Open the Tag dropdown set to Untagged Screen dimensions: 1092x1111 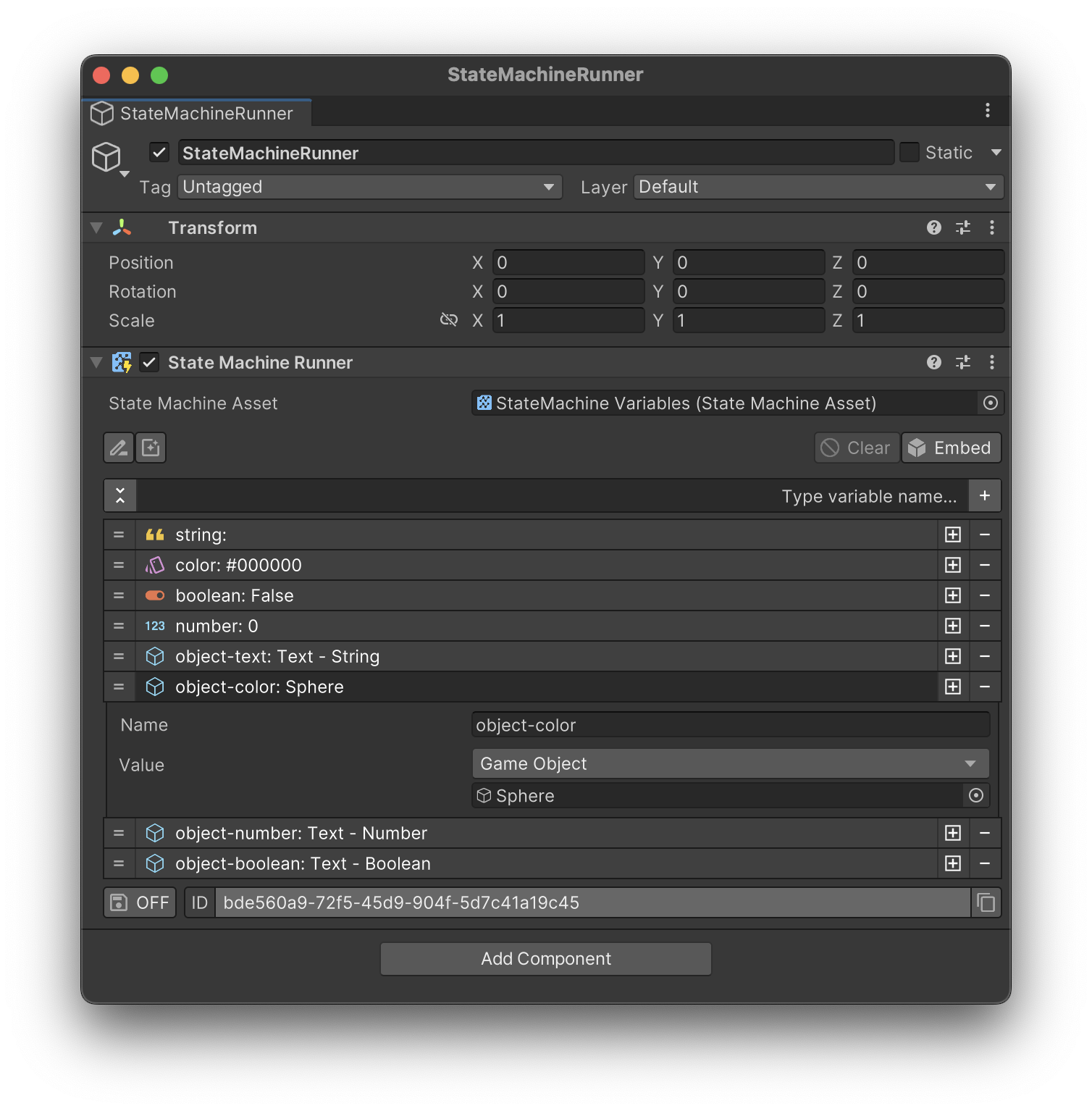(369, 187)
